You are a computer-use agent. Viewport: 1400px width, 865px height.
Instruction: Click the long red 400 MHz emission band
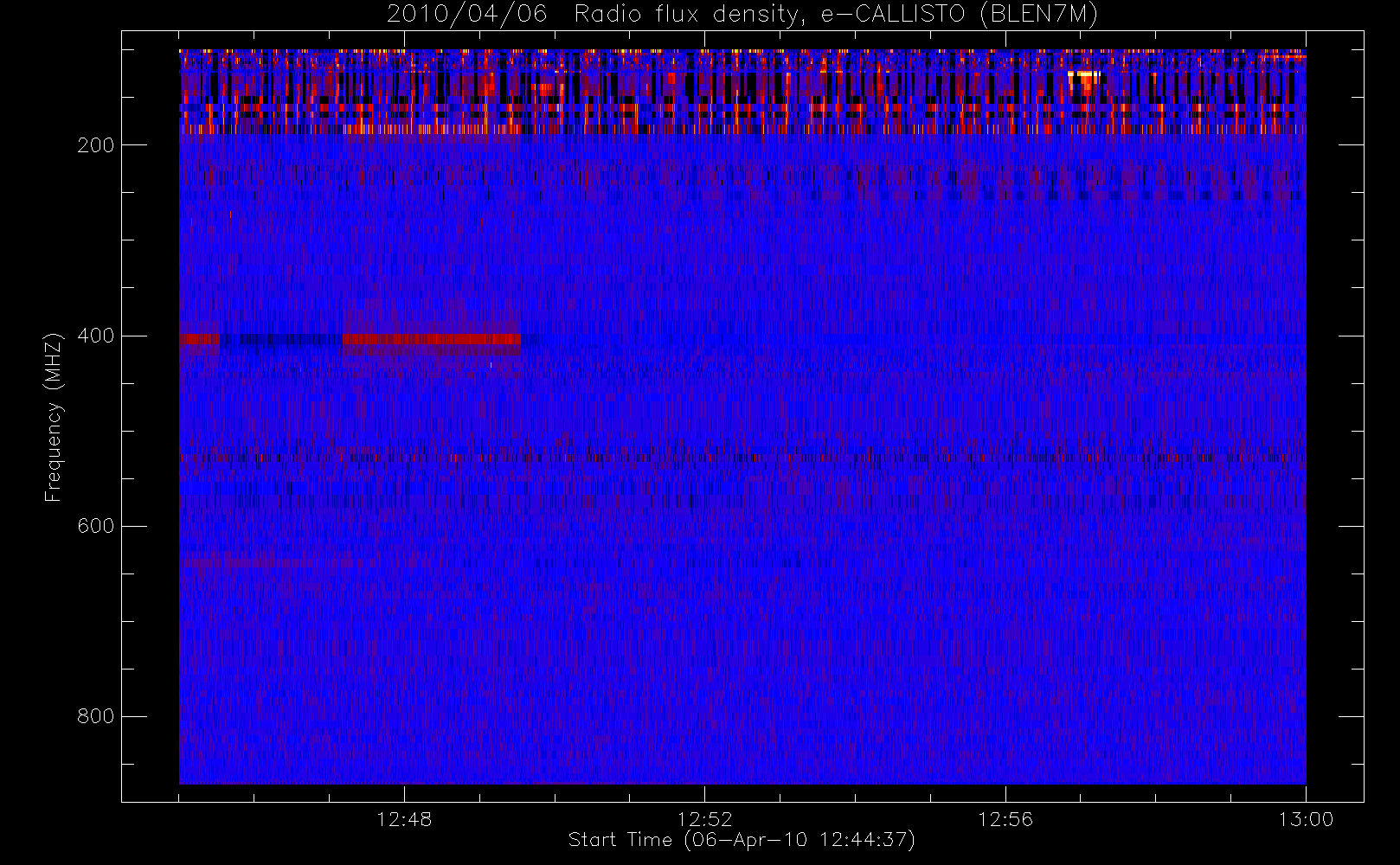tap(432, 339)
